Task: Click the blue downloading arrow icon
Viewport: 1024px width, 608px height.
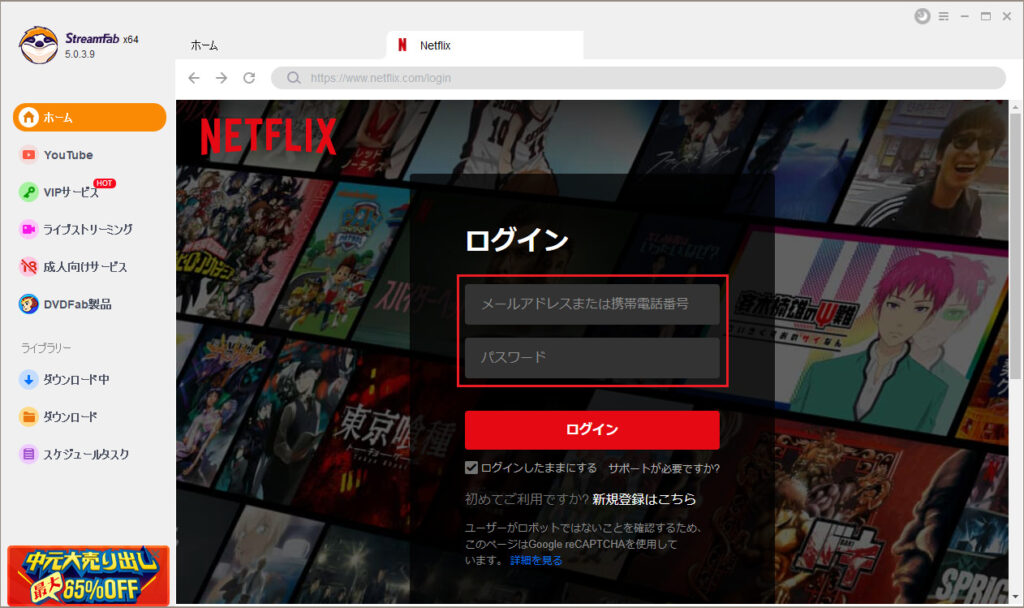Action: click(x=28, y=379)
